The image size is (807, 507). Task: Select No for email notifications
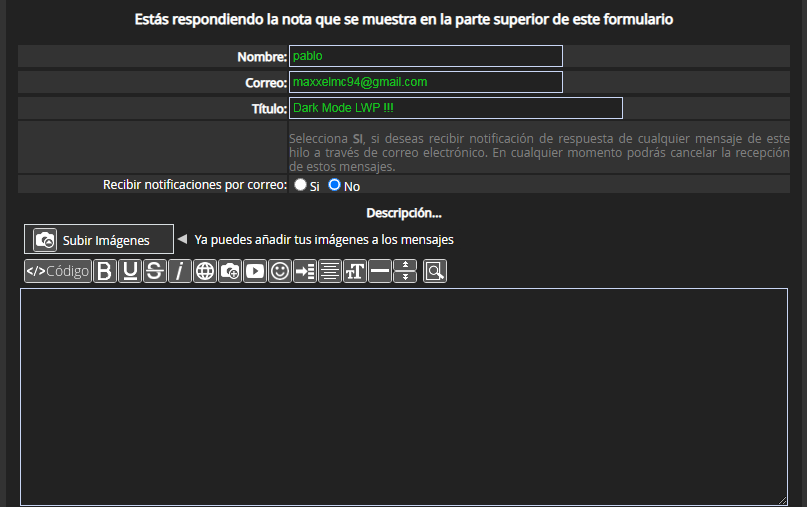[x=335, y=185]
